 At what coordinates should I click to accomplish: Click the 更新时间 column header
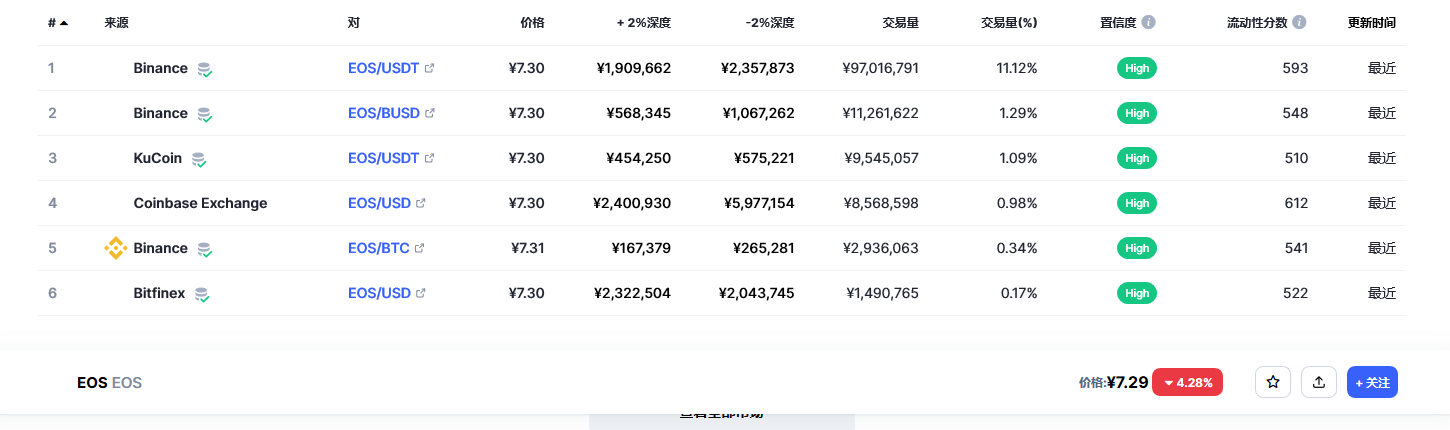click(x=1370, y=22)
